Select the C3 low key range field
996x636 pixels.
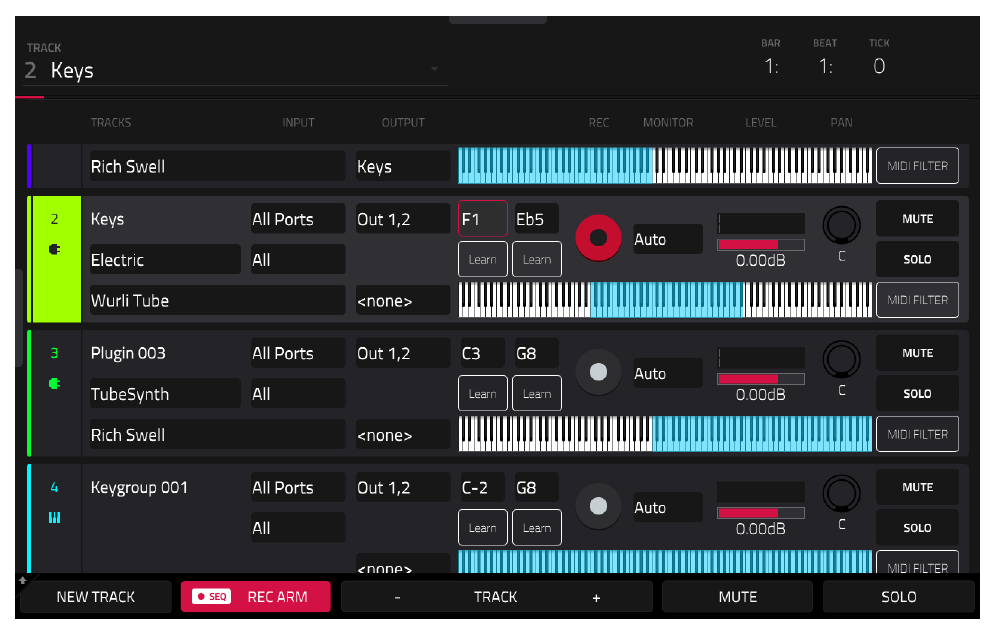(x=483, y=353)
